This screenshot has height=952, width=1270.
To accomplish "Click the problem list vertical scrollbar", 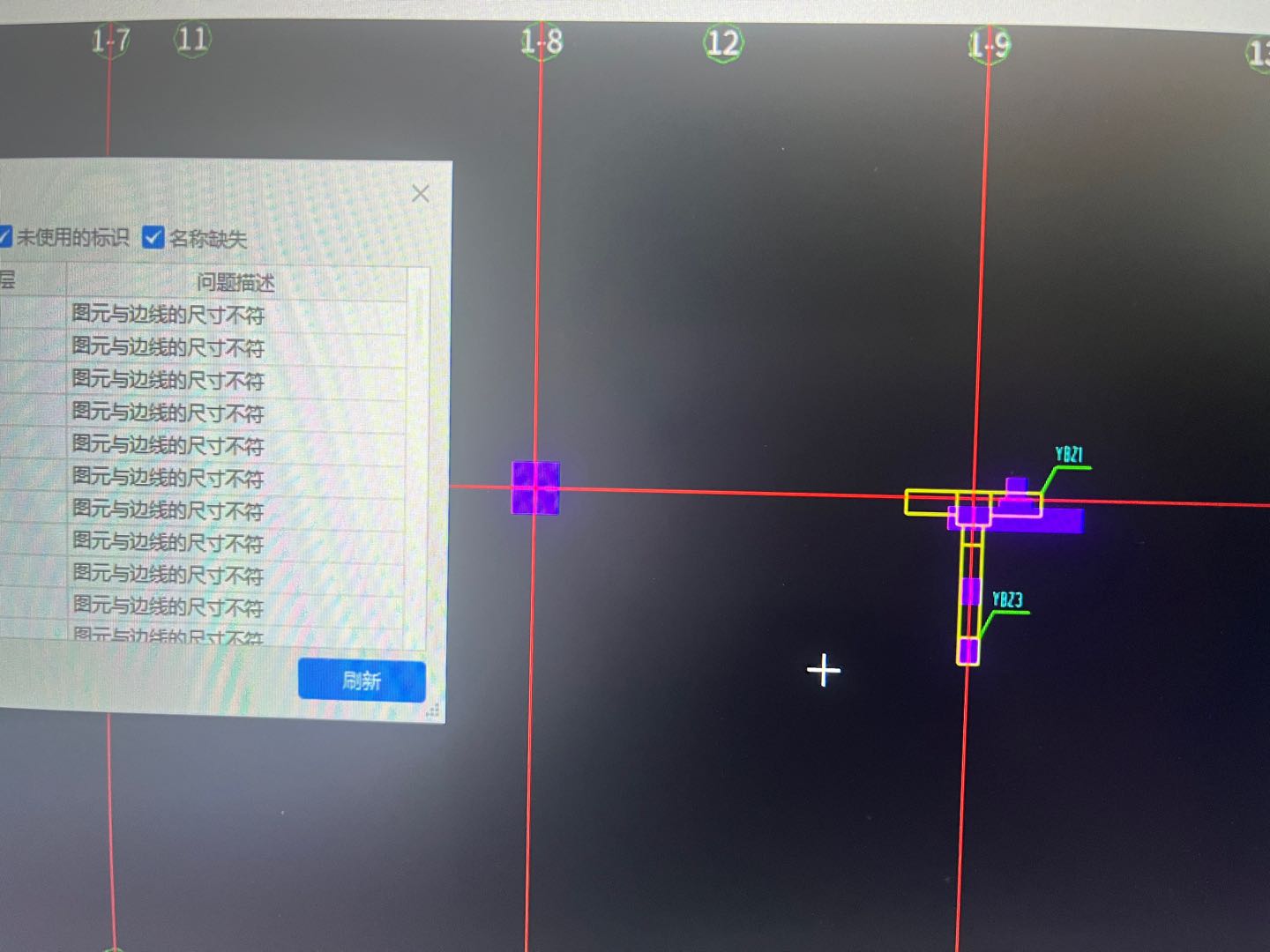I will click(419, 458).
